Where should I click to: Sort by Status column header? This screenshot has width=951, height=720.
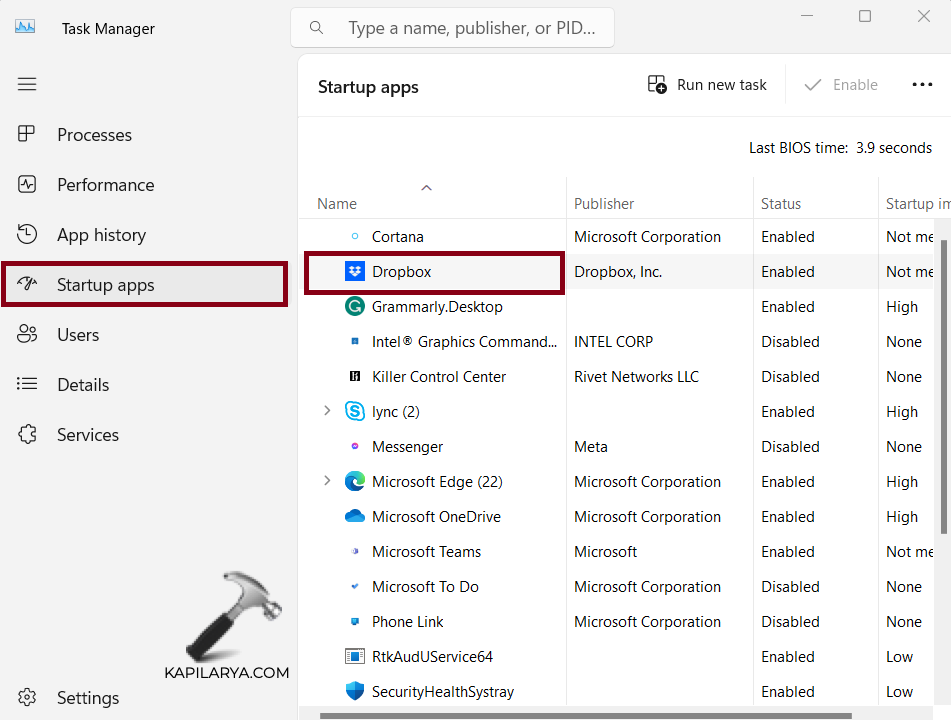click(x=781, y=204)
